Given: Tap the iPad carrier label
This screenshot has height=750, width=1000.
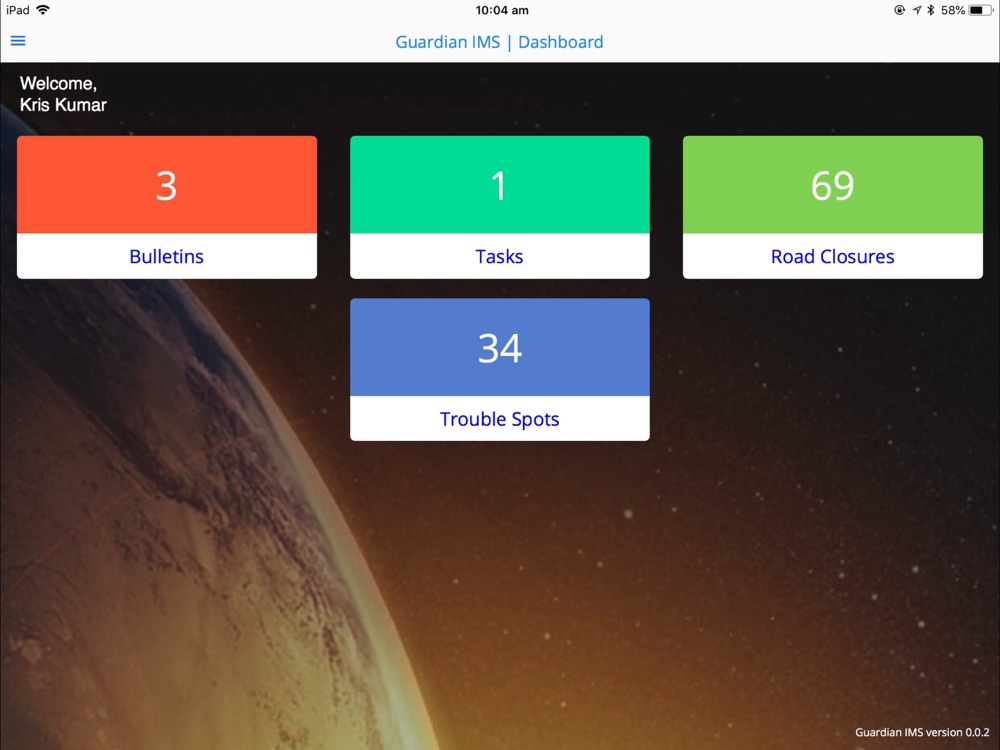Looking at the screenshot, I should tap(18, 10).
